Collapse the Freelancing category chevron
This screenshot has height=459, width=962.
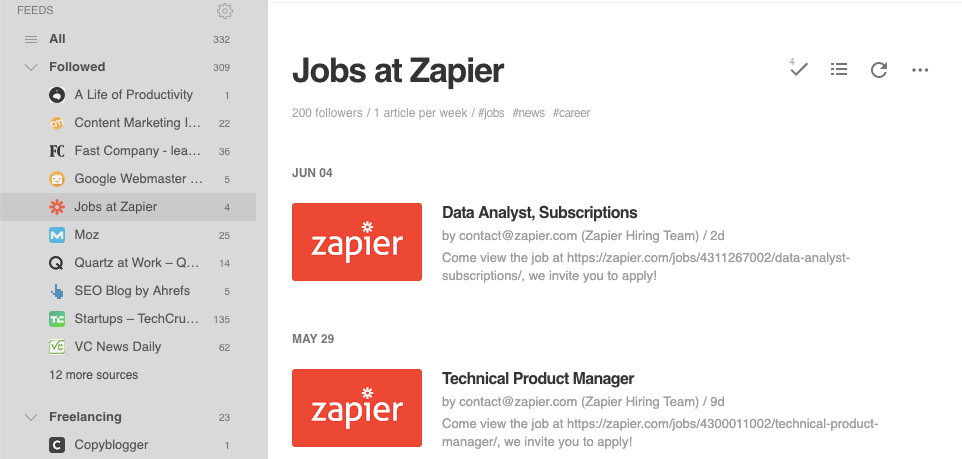coord(31,417)
